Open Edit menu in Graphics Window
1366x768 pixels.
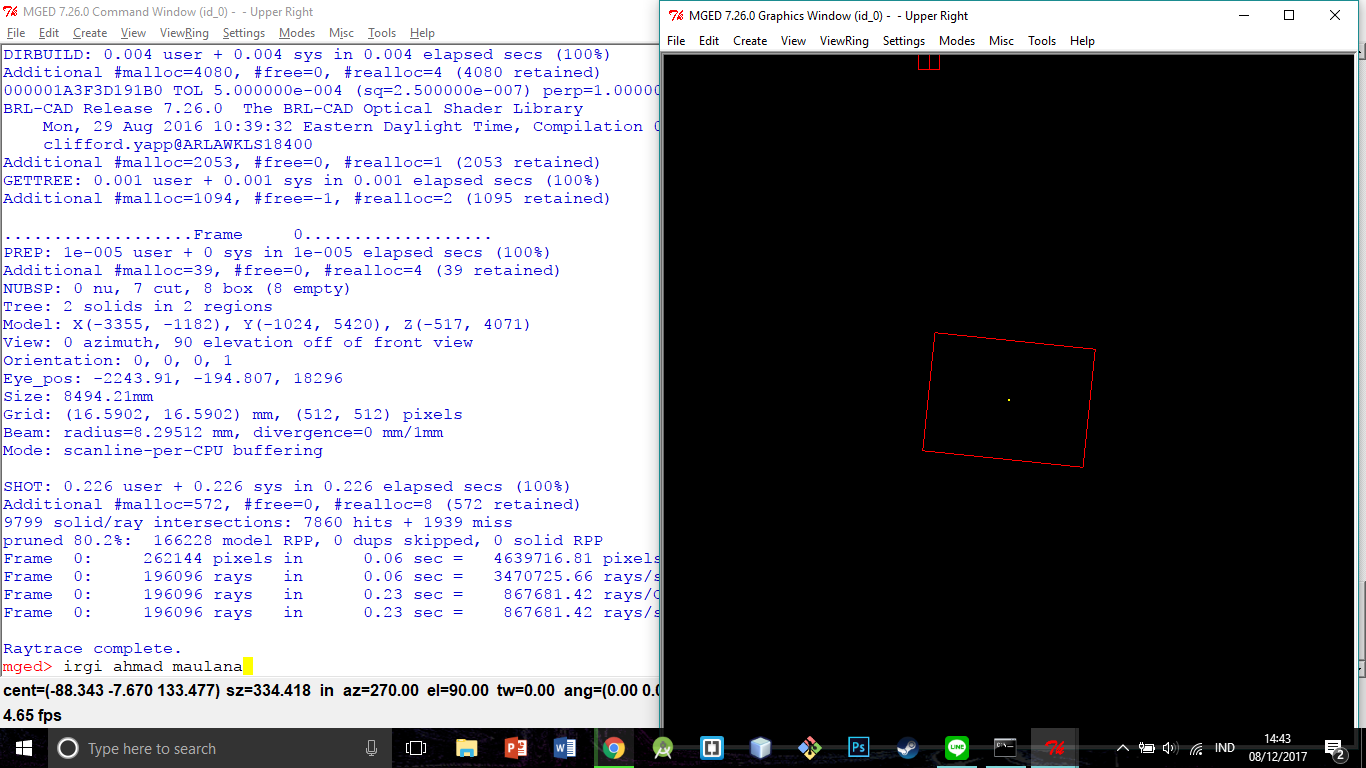(x=709, y=41)
